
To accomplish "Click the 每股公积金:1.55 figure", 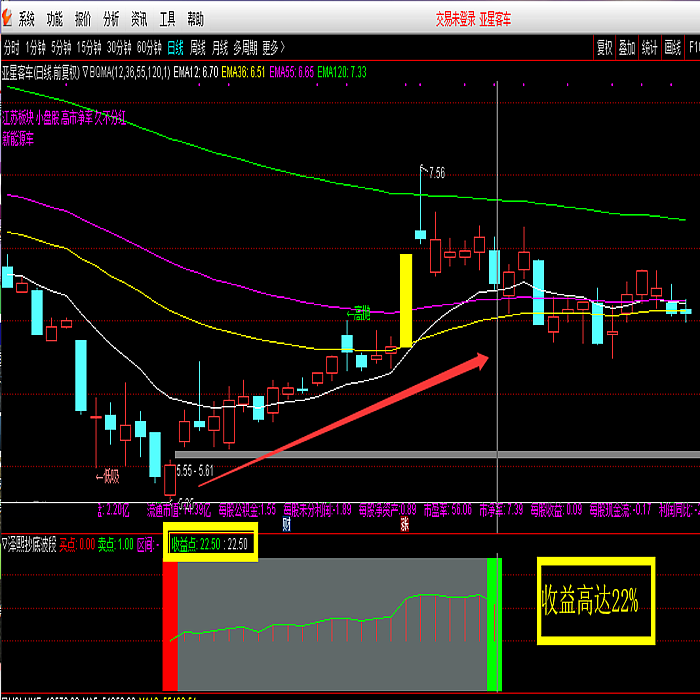I will 247,510.
